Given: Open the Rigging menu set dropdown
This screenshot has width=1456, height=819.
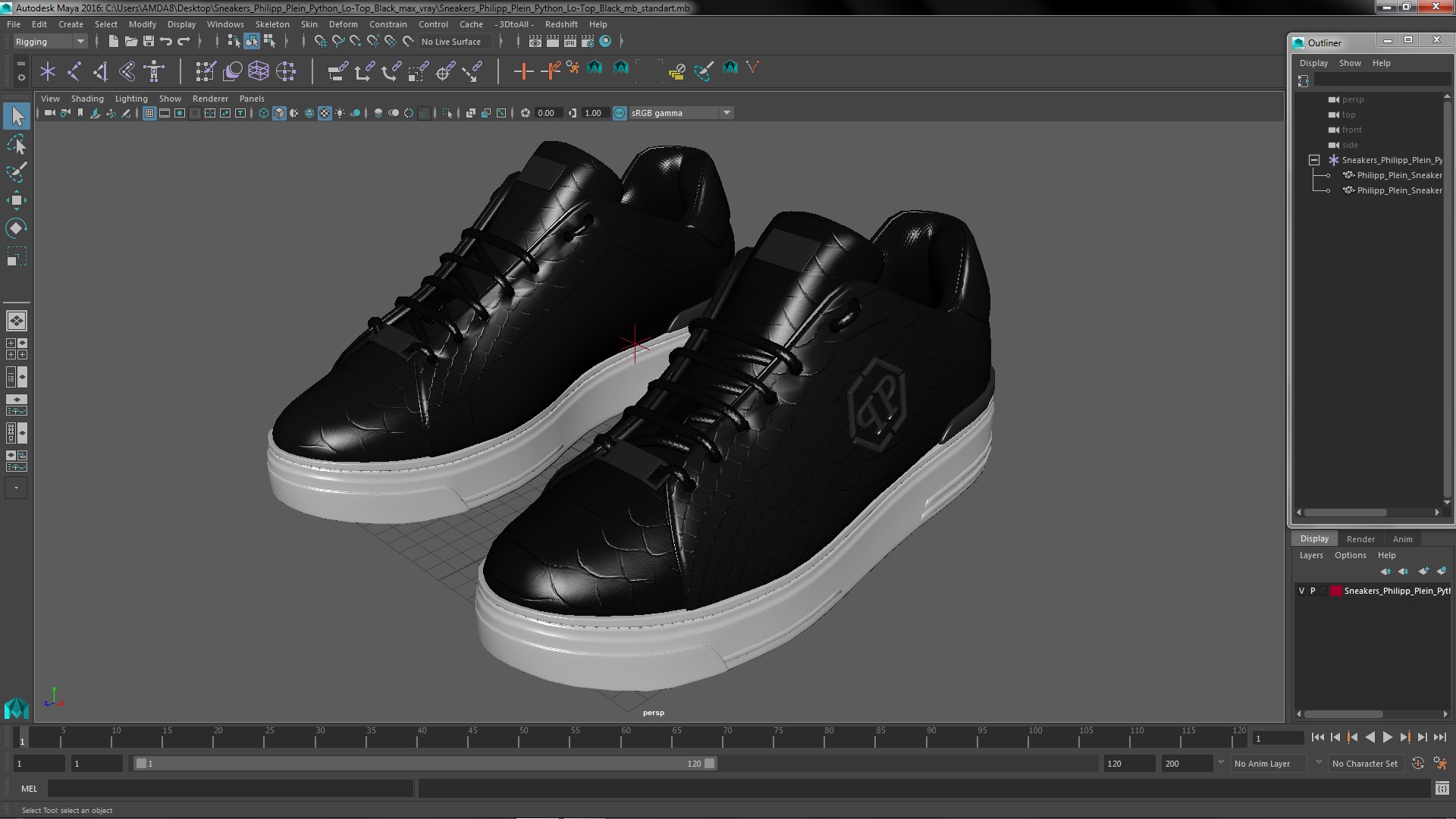Looking at the screenshot, I should click(x=50, y=42).
